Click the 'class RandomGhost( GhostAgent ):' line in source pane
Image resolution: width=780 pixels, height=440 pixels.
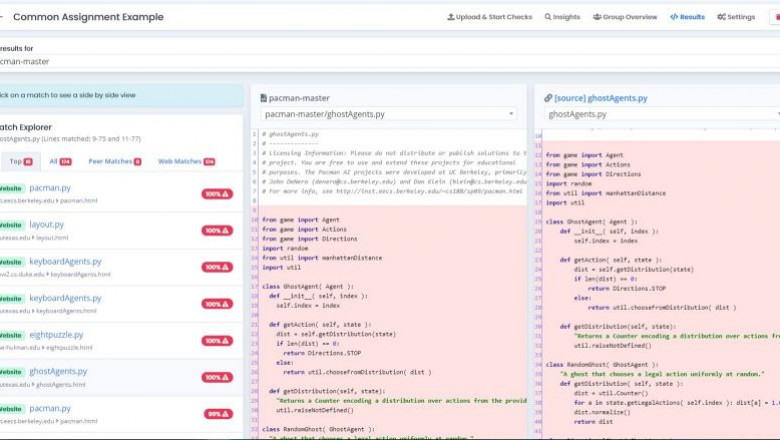tap(602, 364)
